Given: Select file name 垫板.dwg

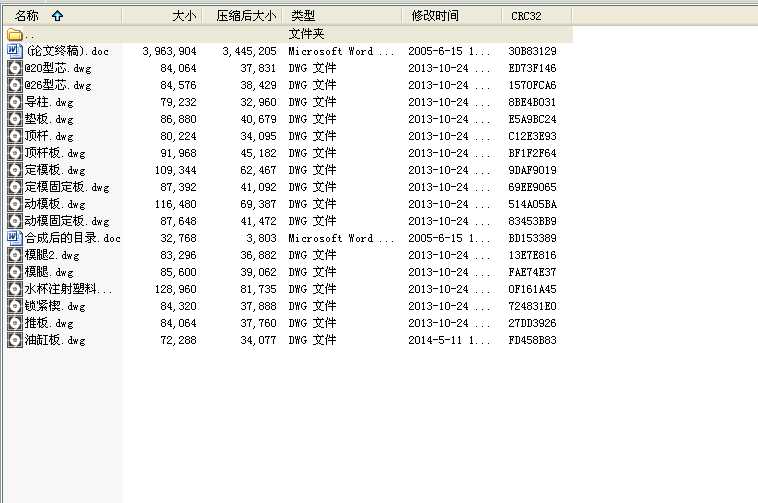Looking at the screenshot, I should (49, 119).
